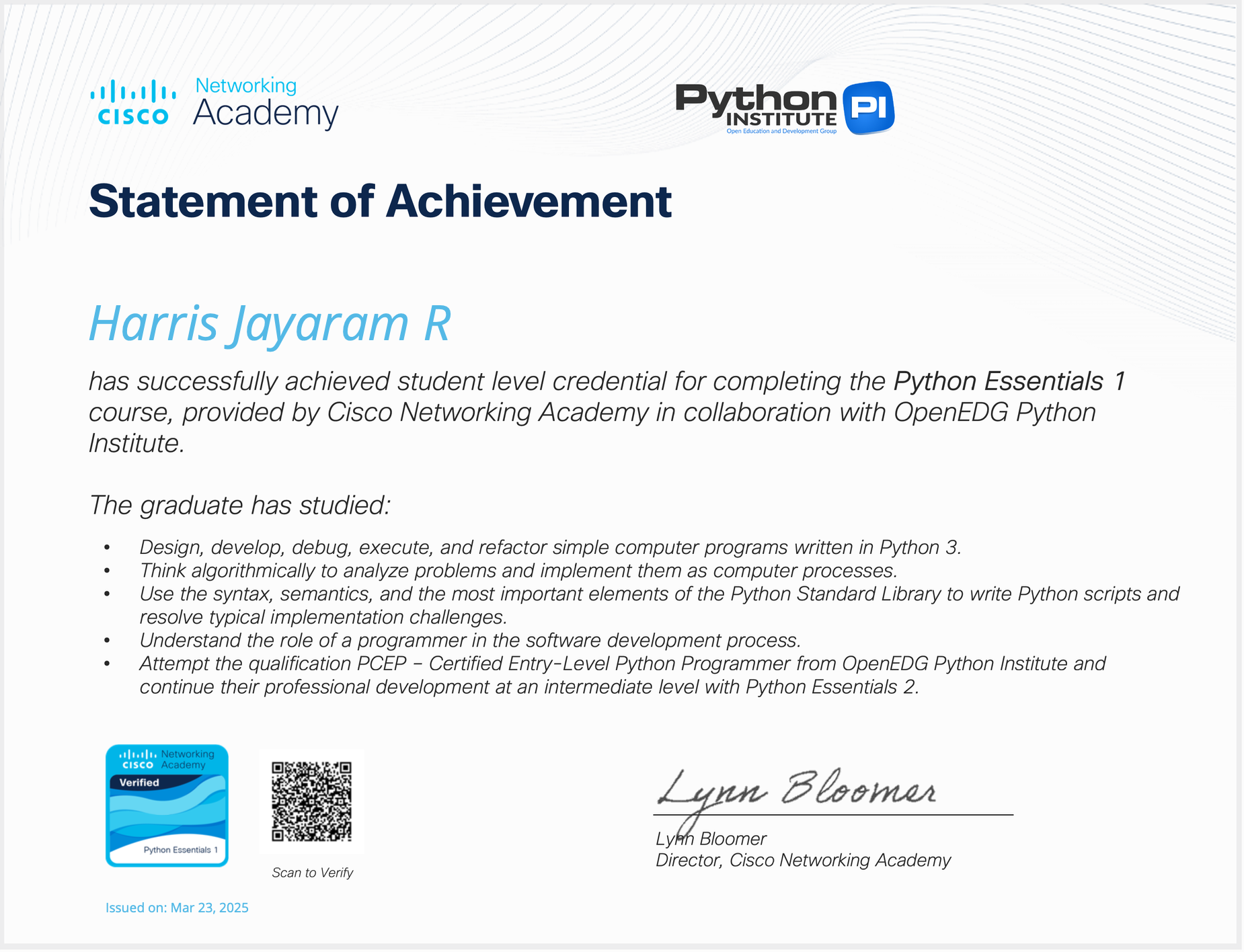Click 'Director, Cisco Networking Academy' title
The height and width of the screenshot is (952, 1244).
pos(803,861)
